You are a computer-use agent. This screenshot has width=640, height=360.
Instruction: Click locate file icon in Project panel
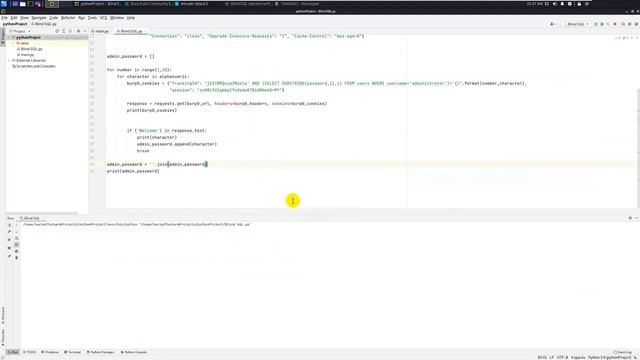click(x=57, y=31)
